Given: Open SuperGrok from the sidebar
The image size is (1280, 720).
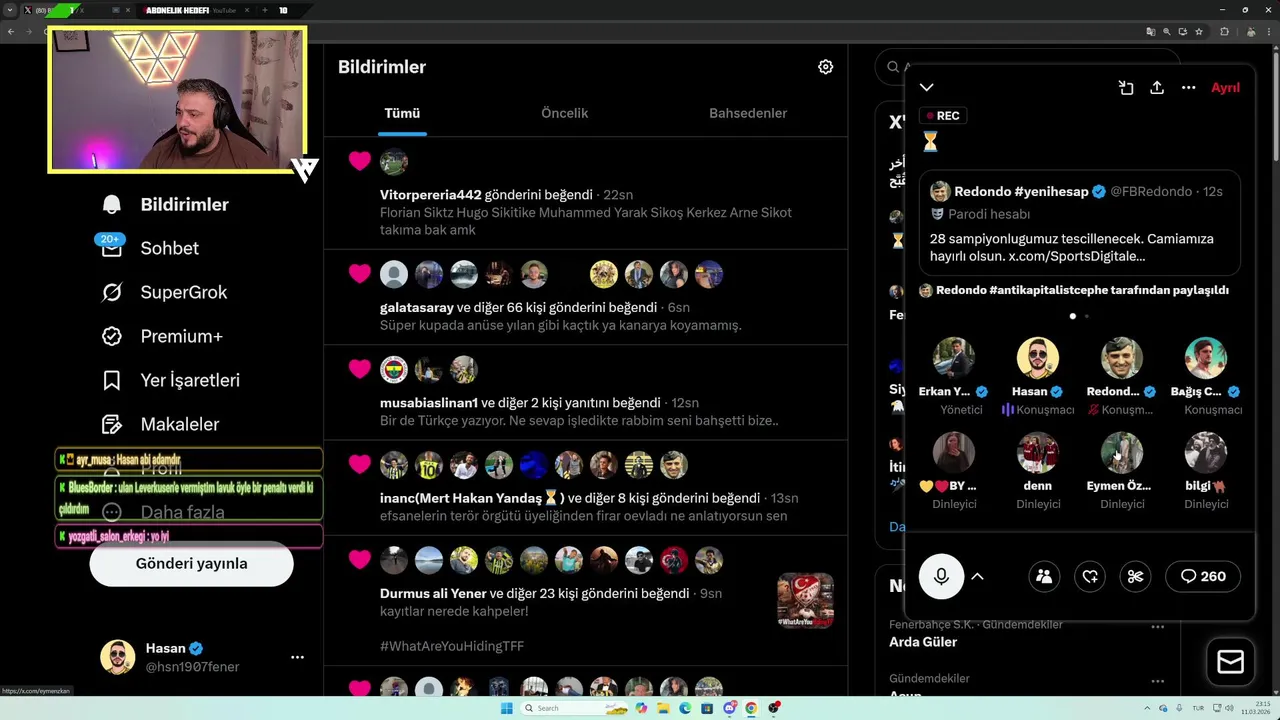Looking at the screenshot, I should (165, 292).
